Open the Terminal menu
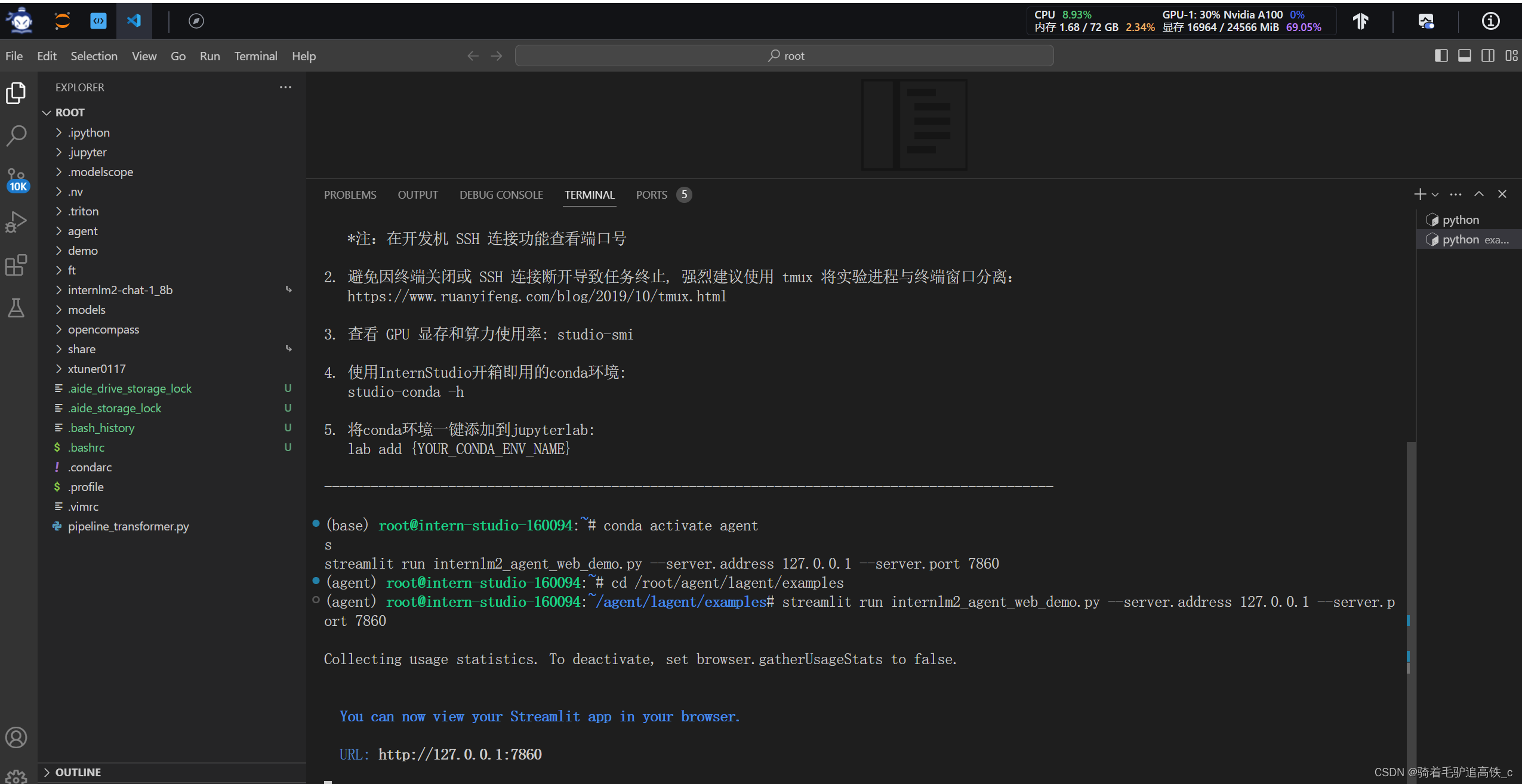The height and width of the screenshot is (784, 1522). click(x=255, y=55)
